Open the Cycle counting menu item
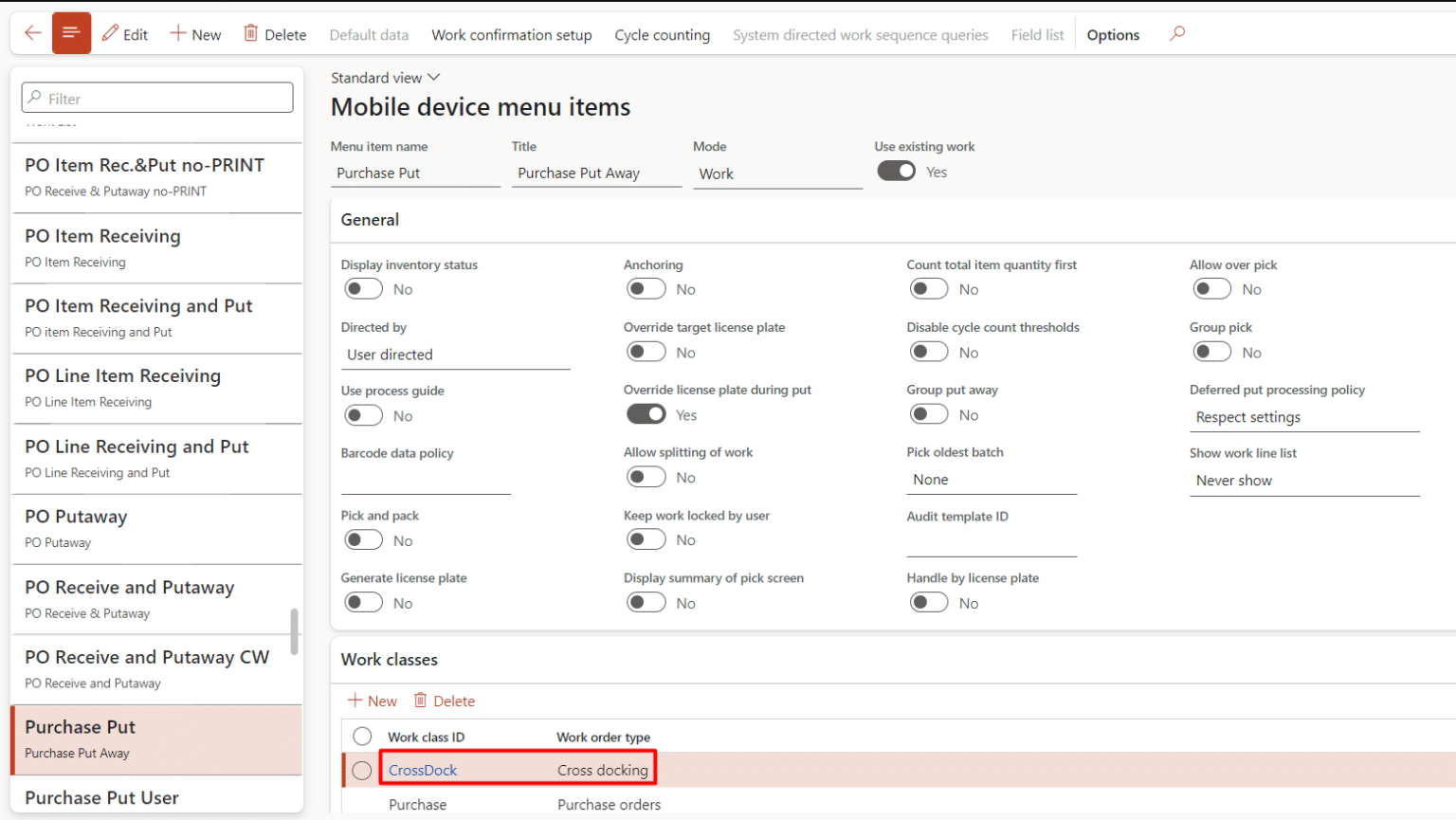 (663, 34)
